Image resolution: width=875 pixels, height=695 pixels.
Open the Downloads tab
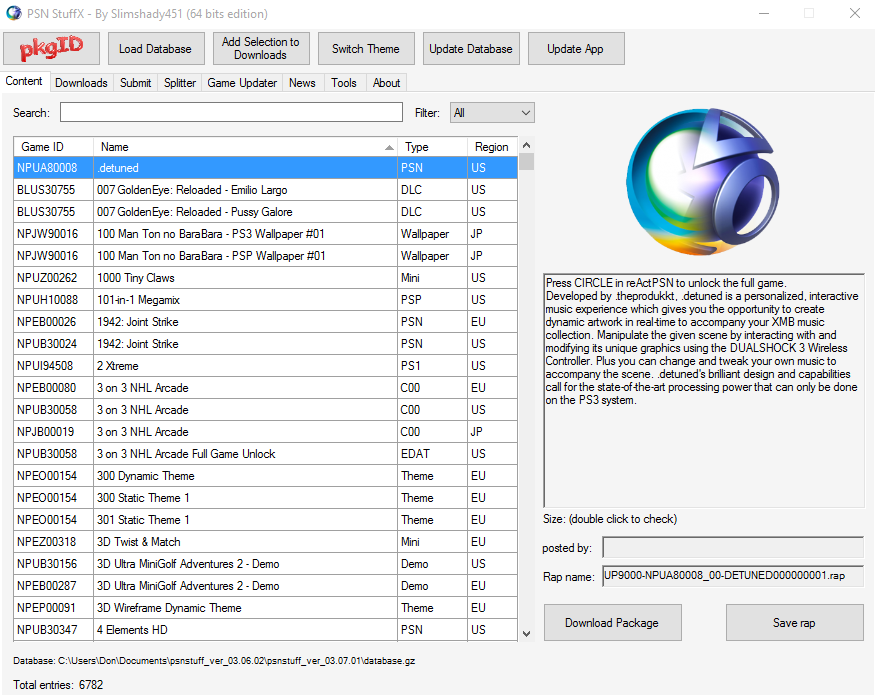pos(81,83)
